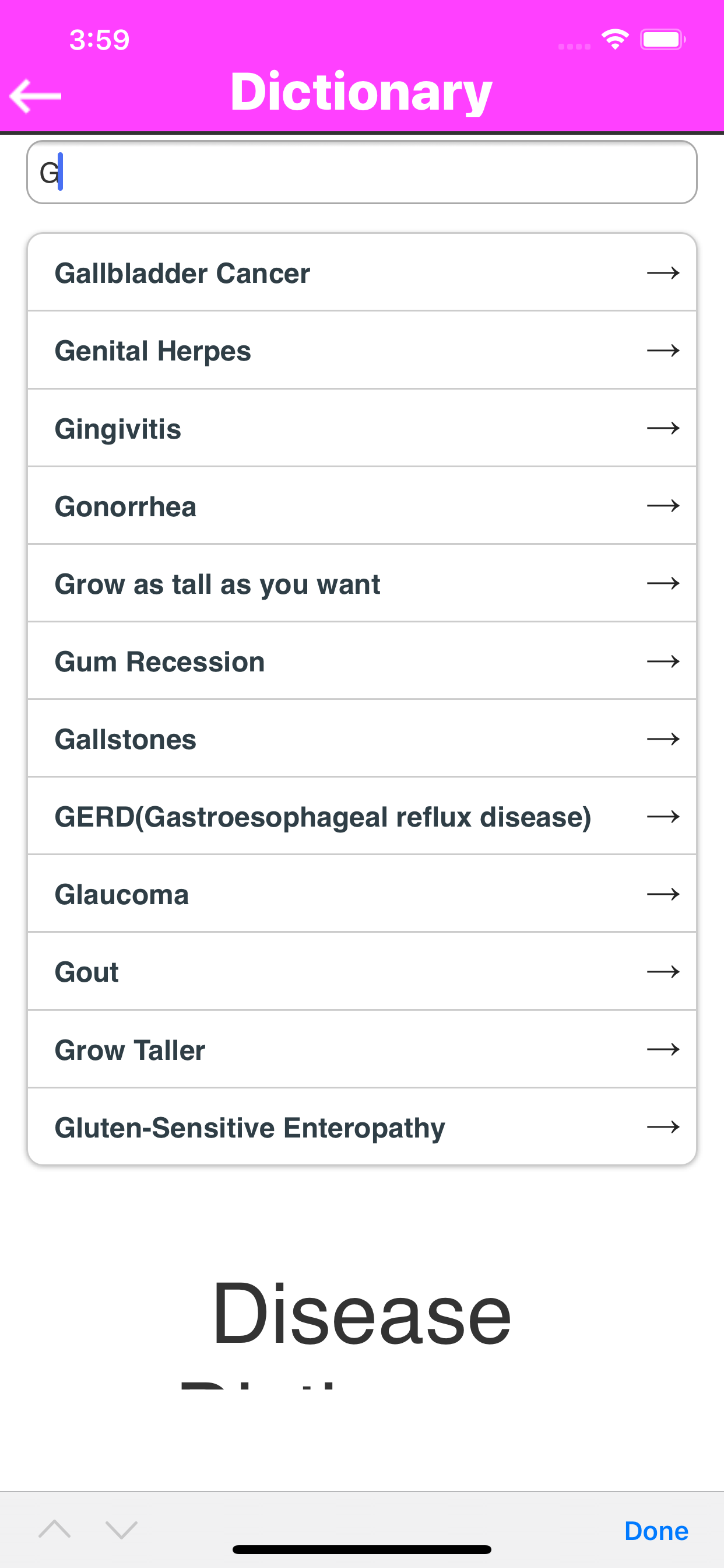
Task: Tap the Disease heading text
Action: click(361, 1312)
